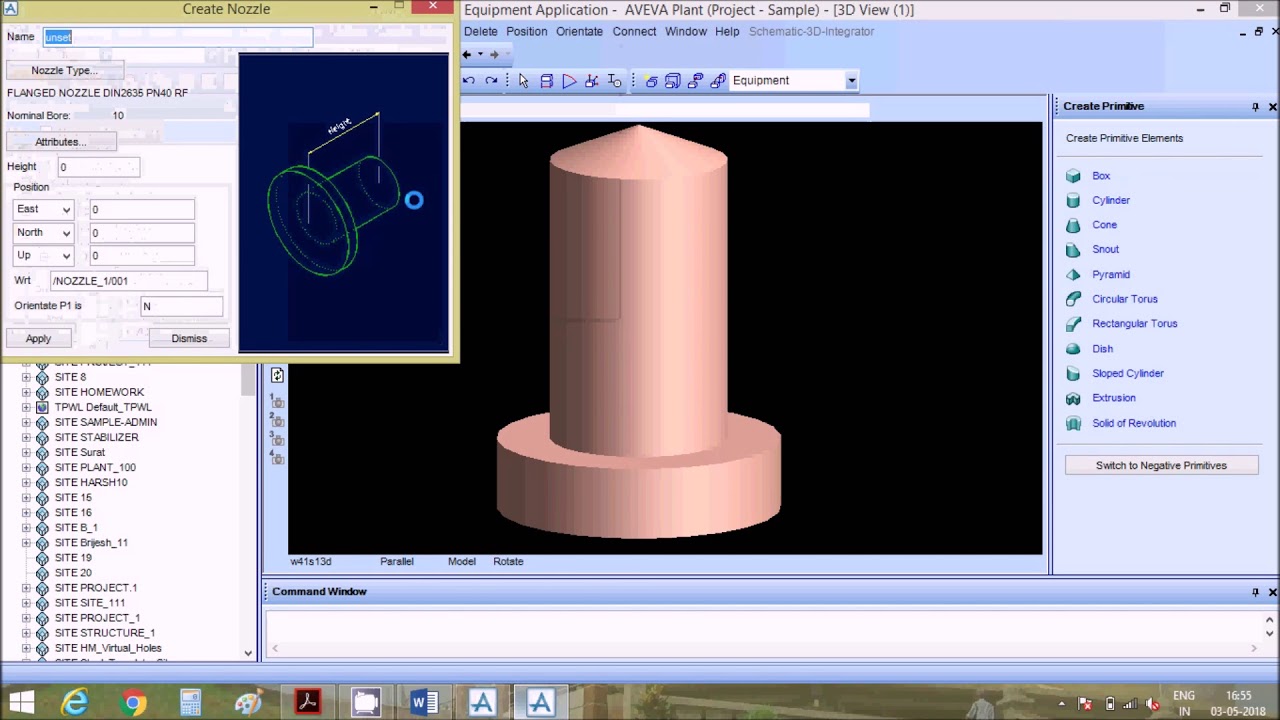Image resolution: width=1280 pixels, height=720 pixels.
Task: Click the nozzle Name input field
Action: pos(178,37)
